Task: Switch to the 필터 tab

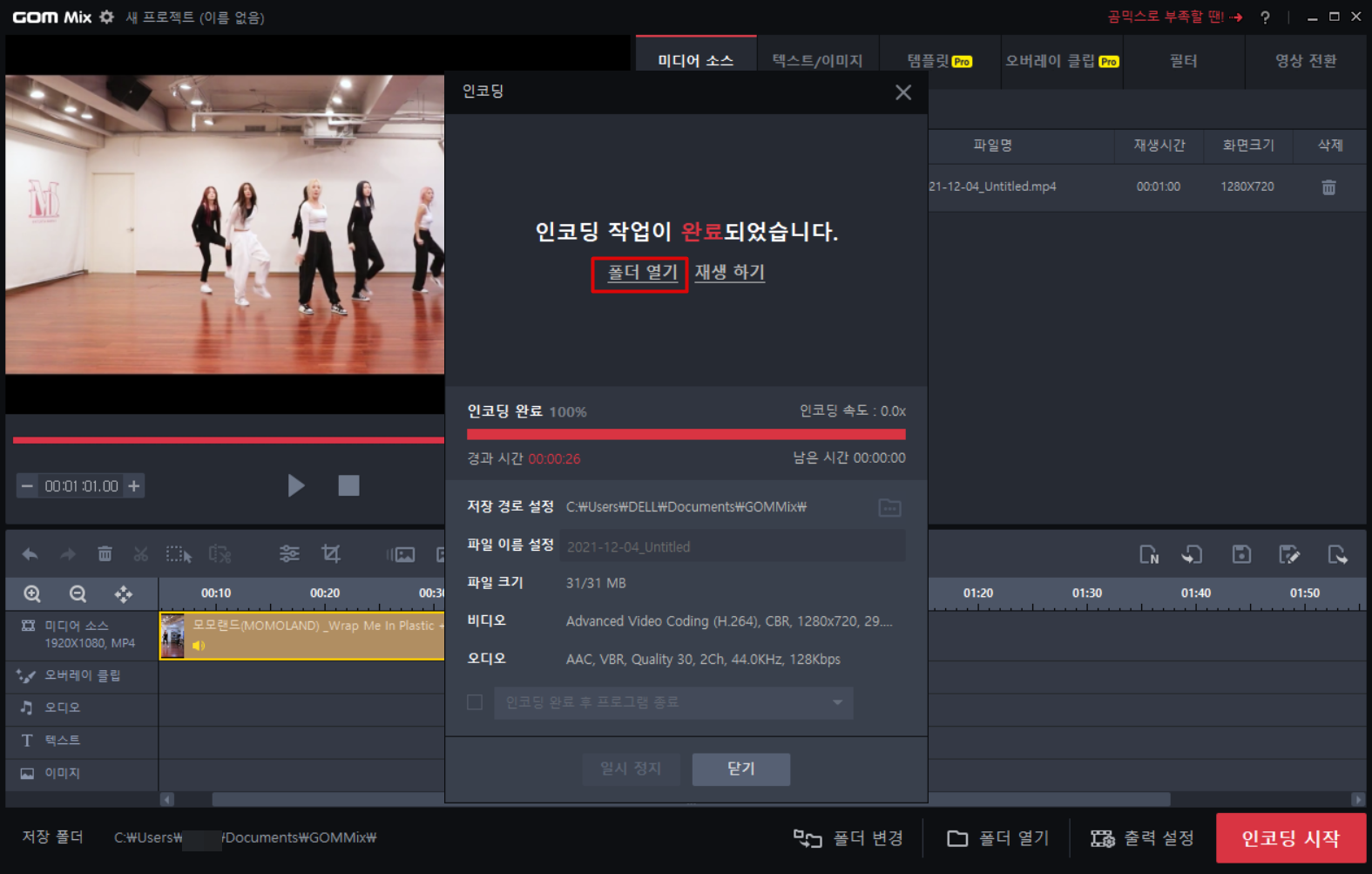Action: point(1183,61)
